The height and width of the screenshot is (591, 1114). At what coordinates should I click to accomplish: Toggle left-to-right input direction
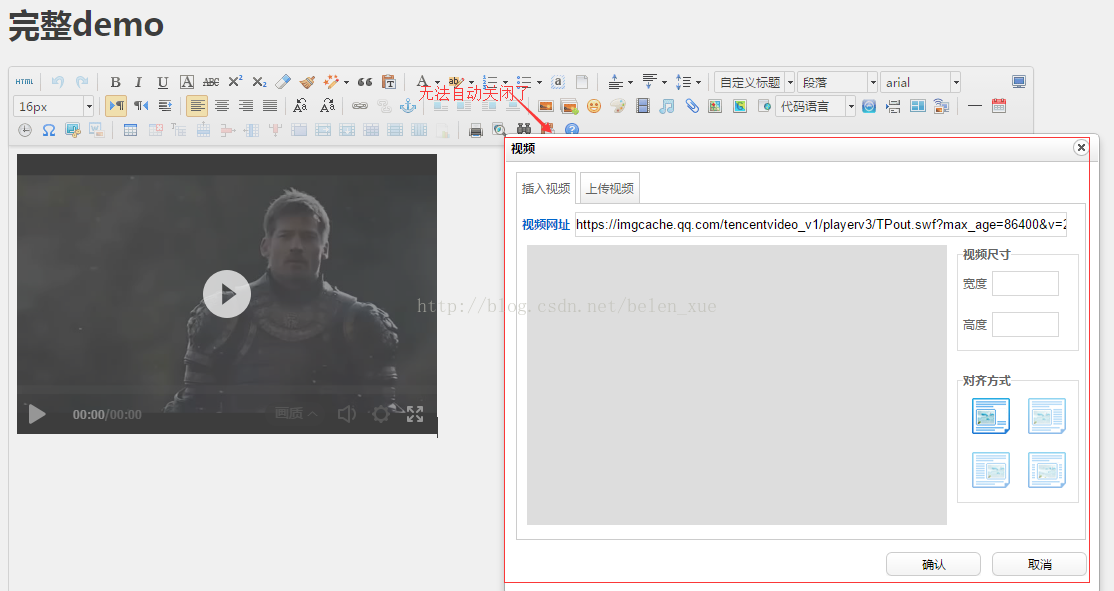point(116,106)
